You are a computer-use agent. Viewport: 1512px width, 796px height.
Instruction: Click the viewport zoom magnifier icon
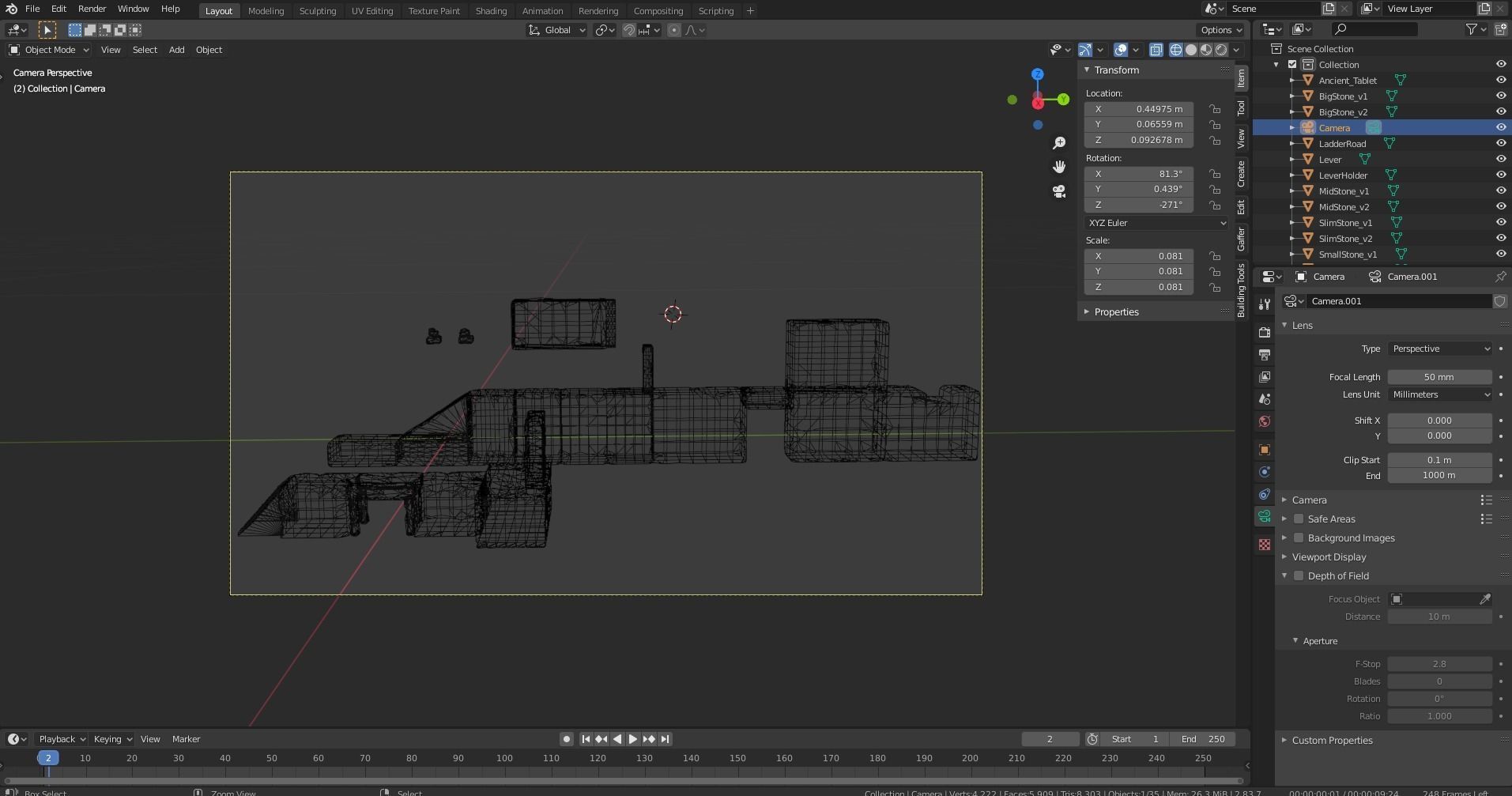click(1059, 143)
